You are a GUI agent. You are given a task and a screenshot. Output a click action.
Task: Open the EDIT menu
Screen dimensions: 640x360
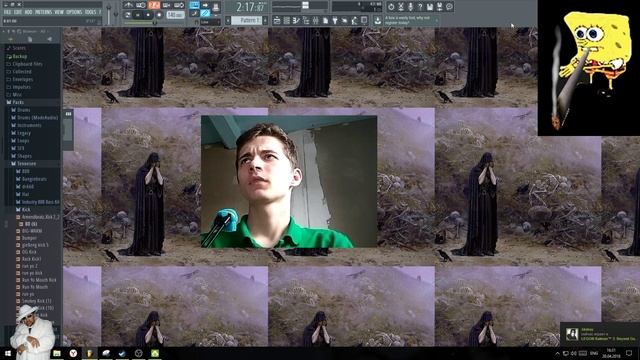(x=18, y=12)
